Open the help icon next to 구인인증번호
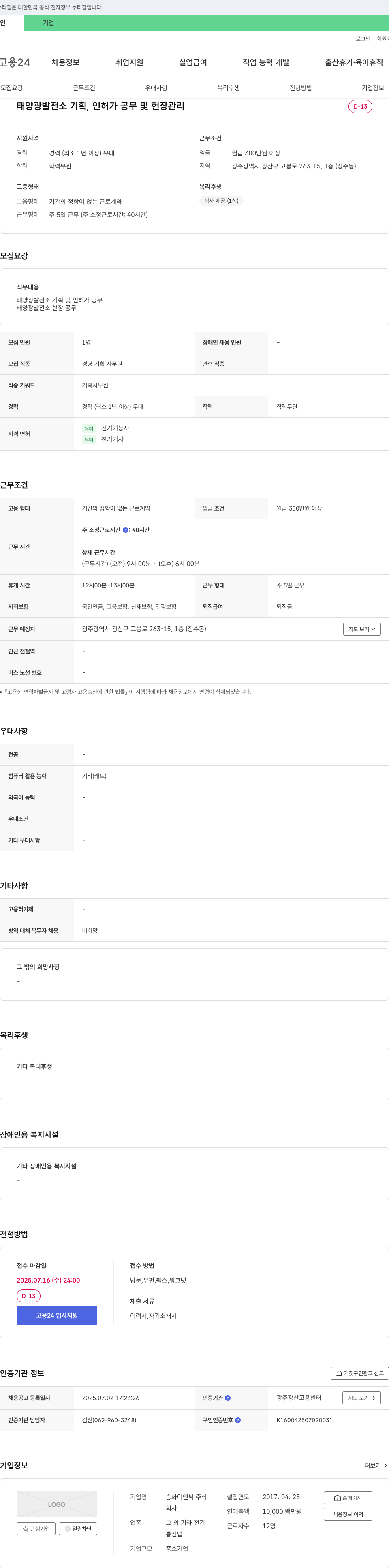Viewport: 389px width, 1568px height. pyautogui.click(x=237, y=1420)
